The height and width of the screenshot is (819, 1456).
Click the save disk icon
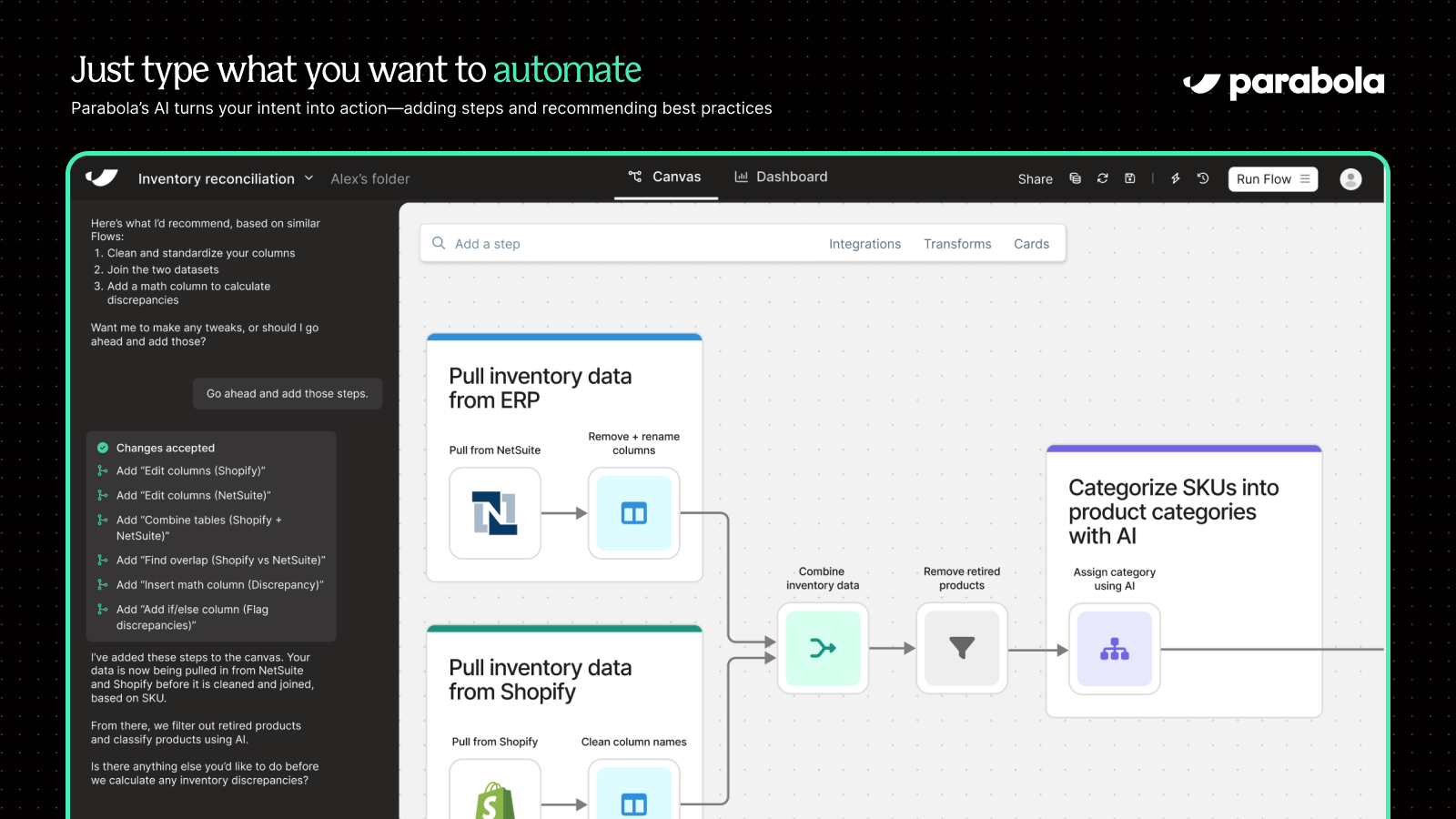pos(1130,178)
